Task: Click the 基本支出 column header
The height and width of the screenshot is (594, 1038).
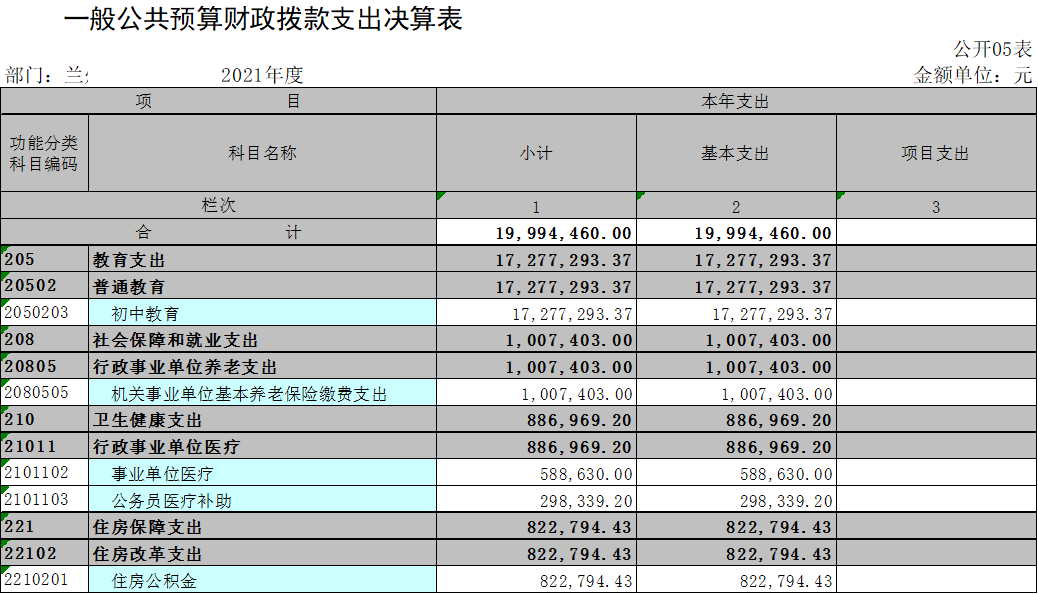Action: (x=735, y=153)
